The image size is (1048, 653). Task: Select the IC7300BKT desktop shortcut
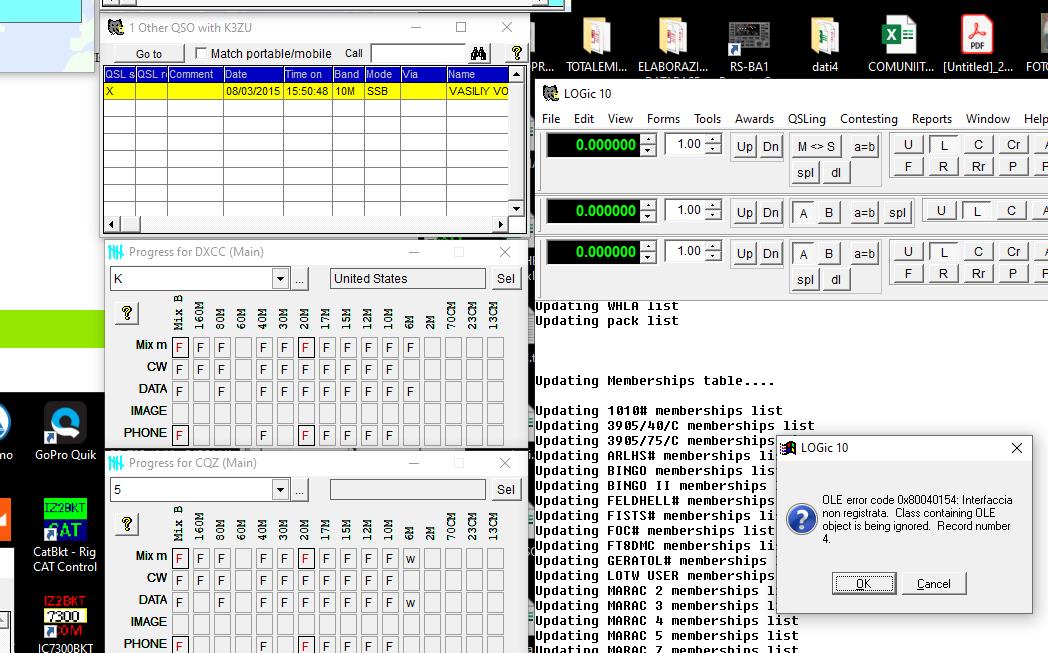coord(66,624)
